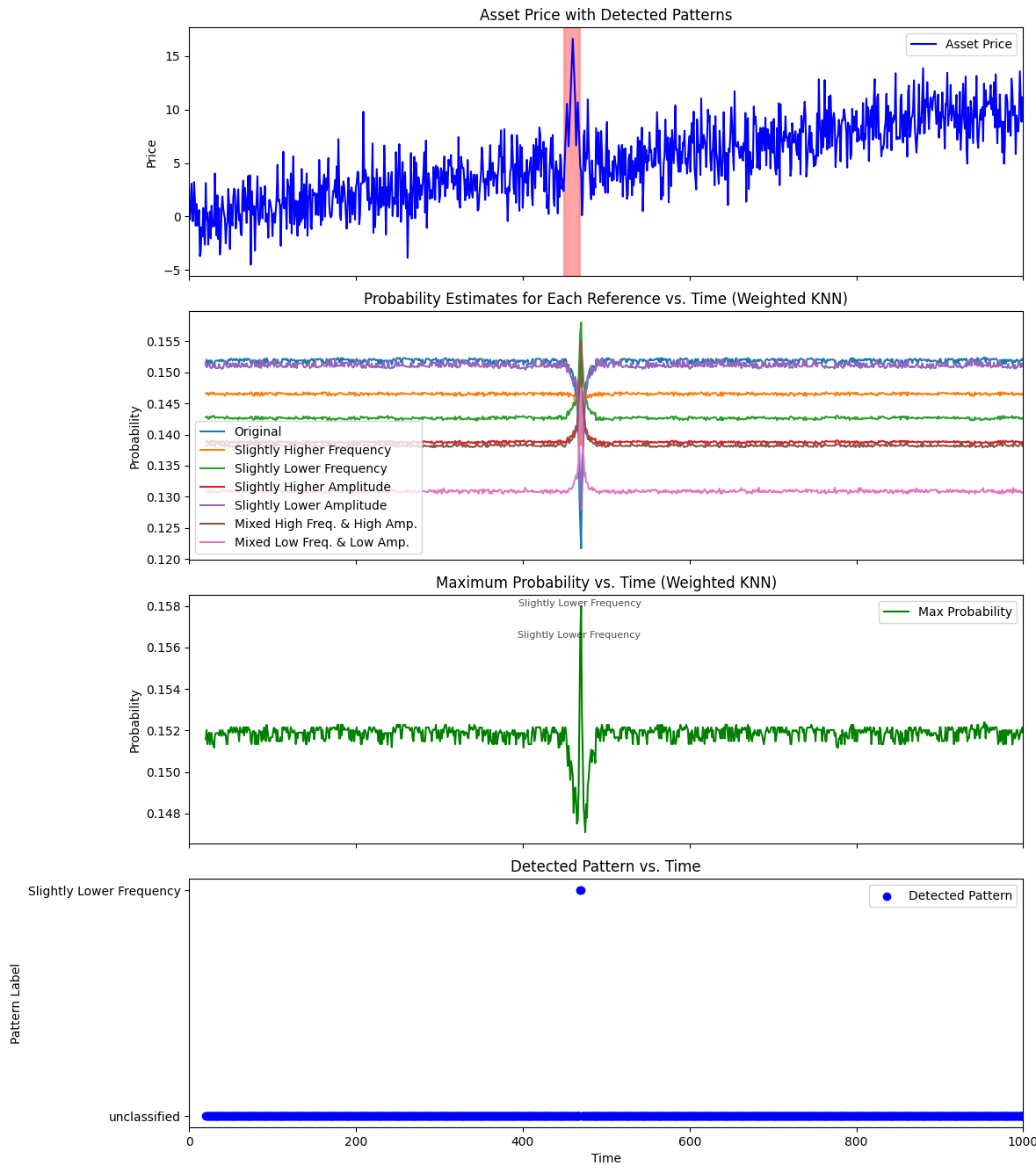Viewport: 1036px width, 1173px height.
Task: Select the 600 tick on Time axis
Action: 690,1141
